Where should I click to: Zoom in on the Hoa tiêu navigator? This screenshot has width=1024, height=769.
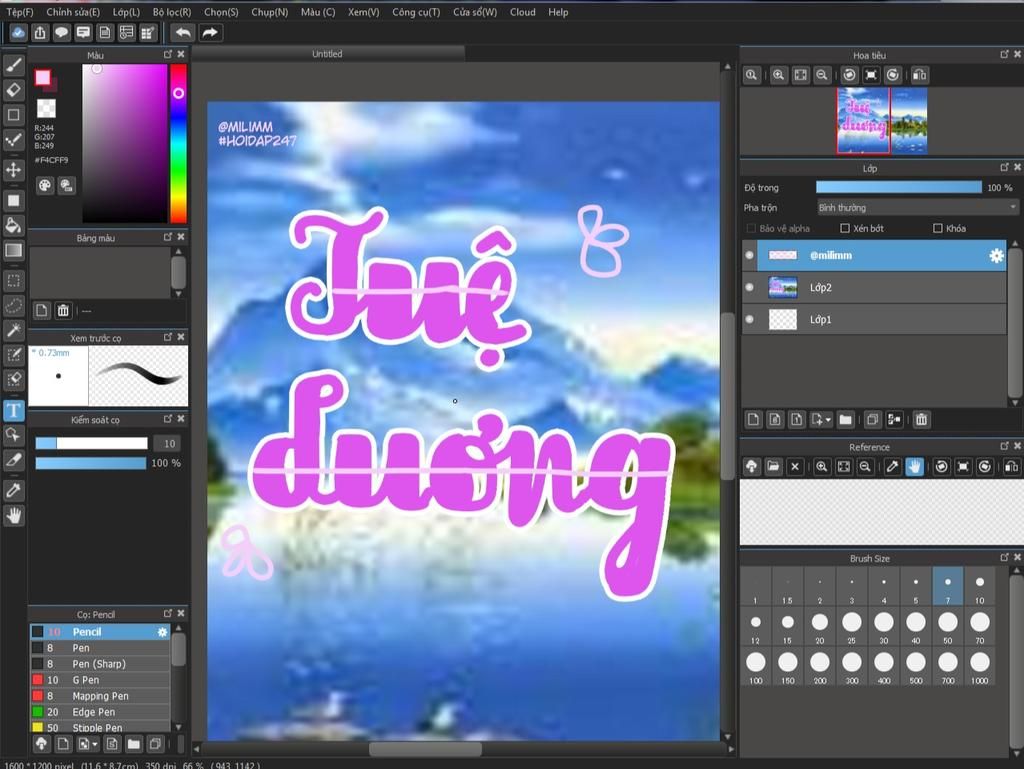coord(778,75)
